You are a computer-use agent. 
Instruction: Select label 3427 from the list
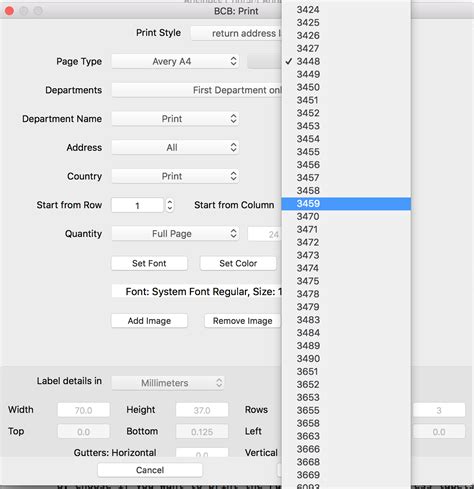(x=346, y=48)
